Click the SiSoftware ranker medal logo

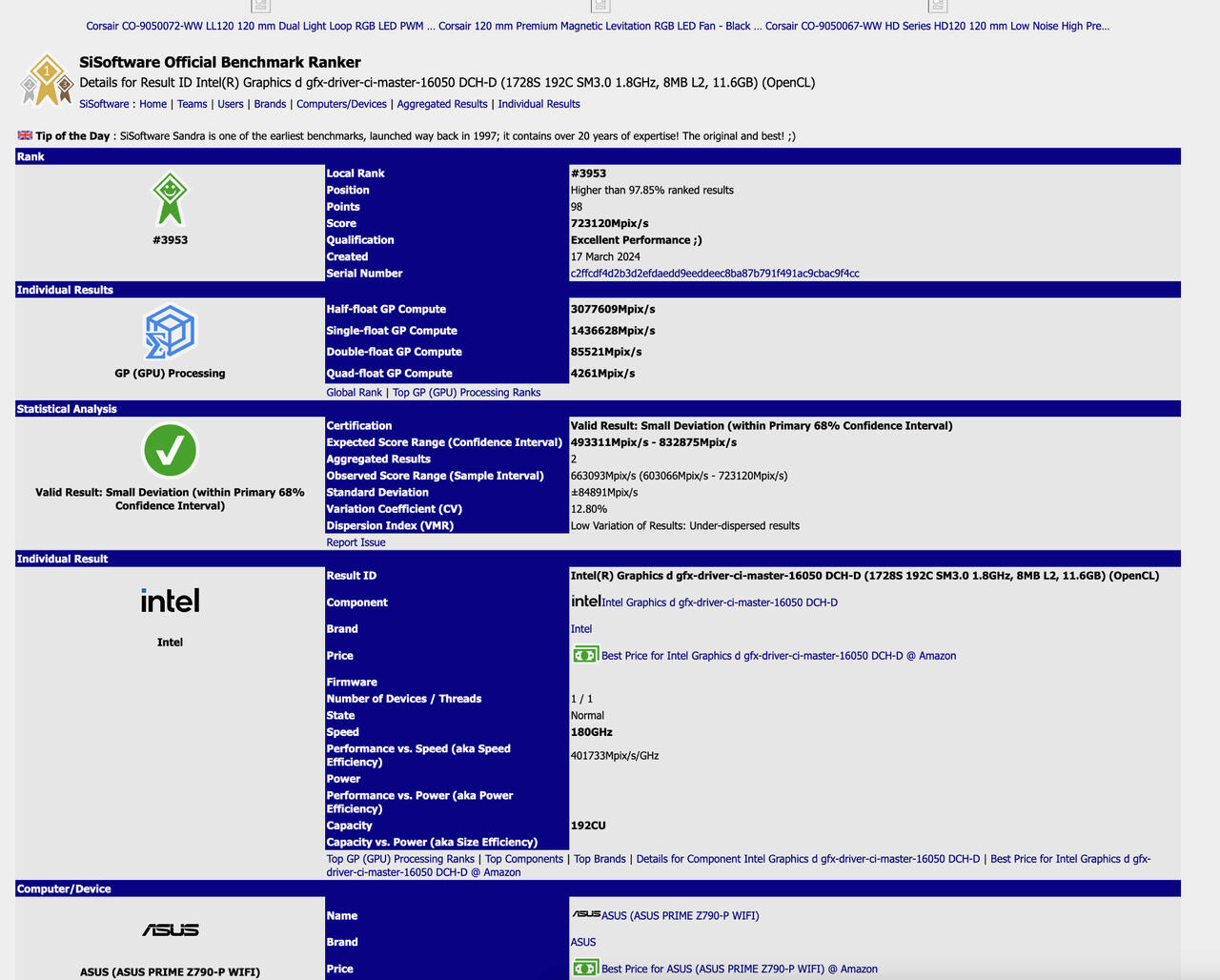pyautogui.click(x=47, y=80)
